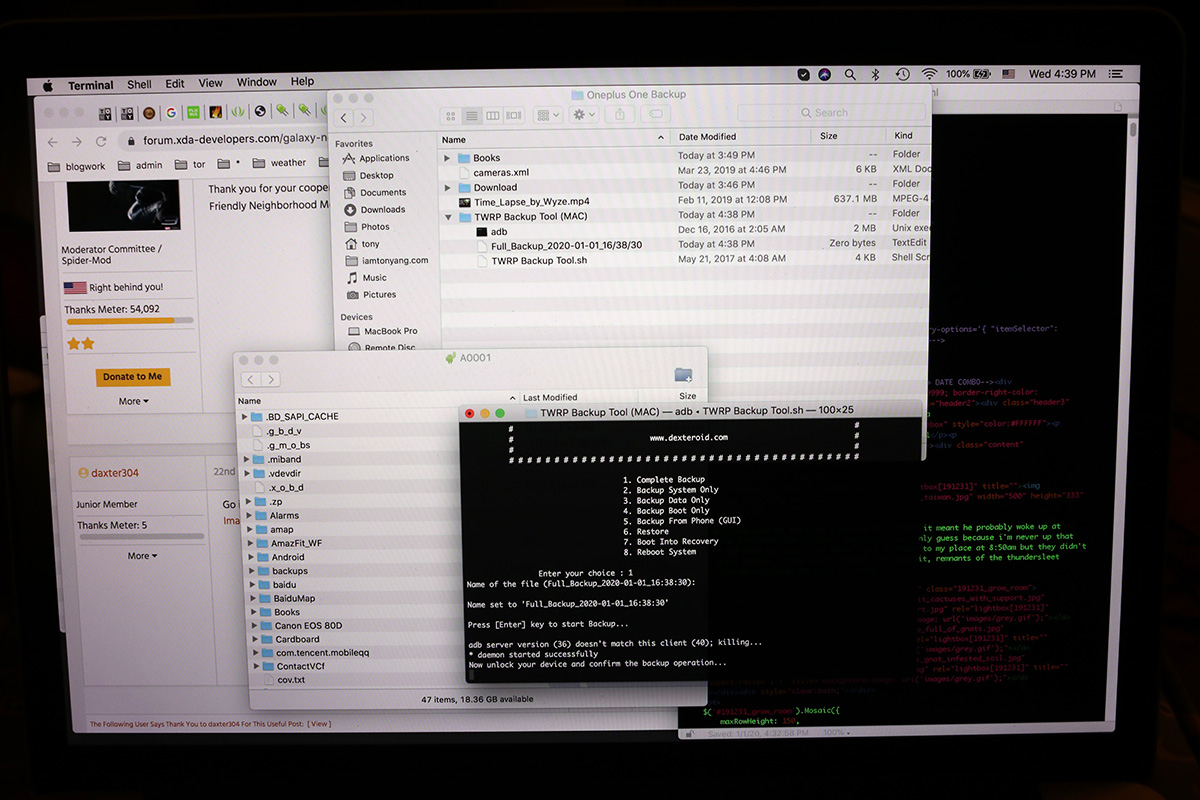Open the Spotlight search icon in menu bar
Image resolution: width=1200 pixels, height=800 pixels.
click(850, 74)
